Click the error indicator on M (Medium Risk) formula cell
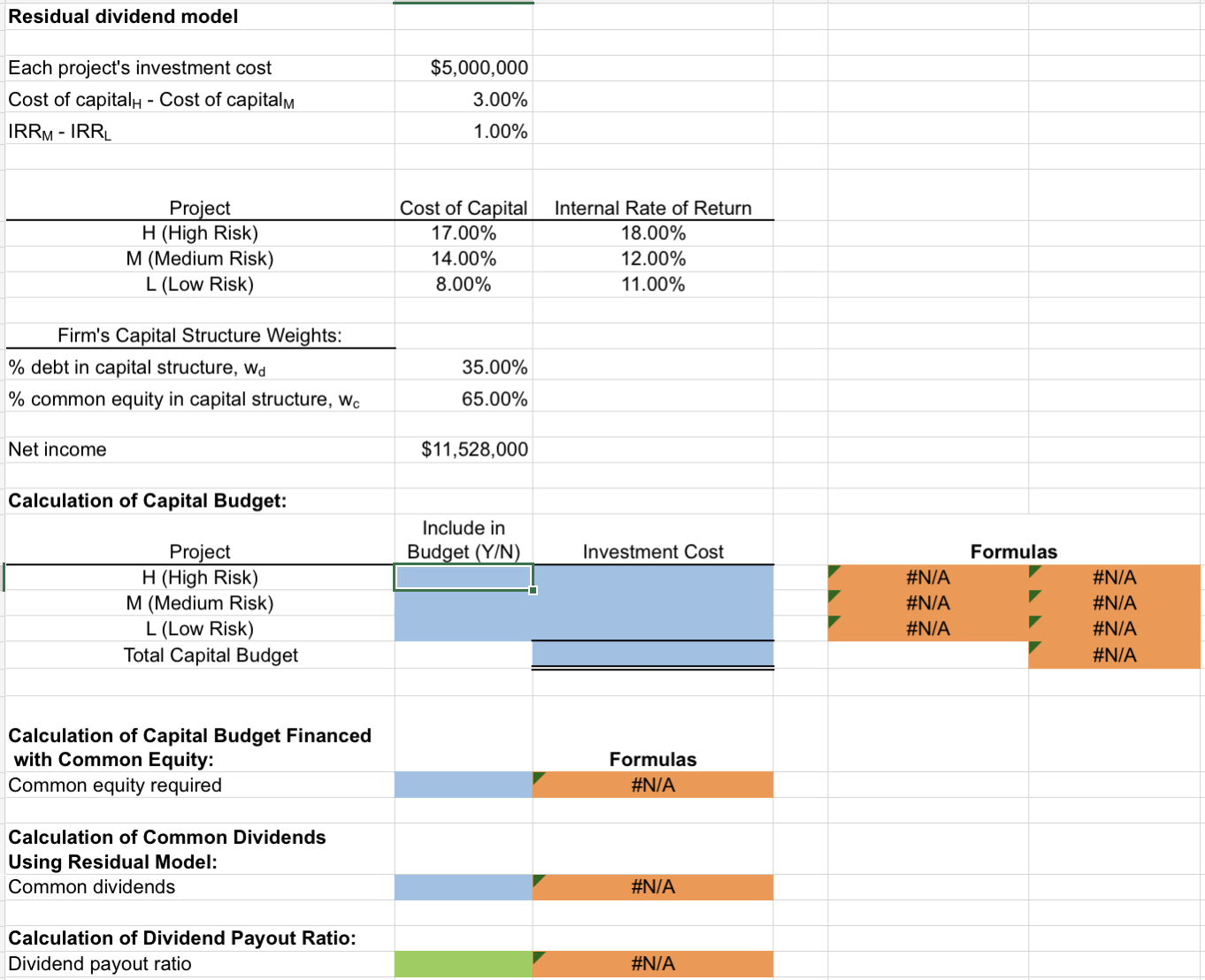 [x=833, y=597]
